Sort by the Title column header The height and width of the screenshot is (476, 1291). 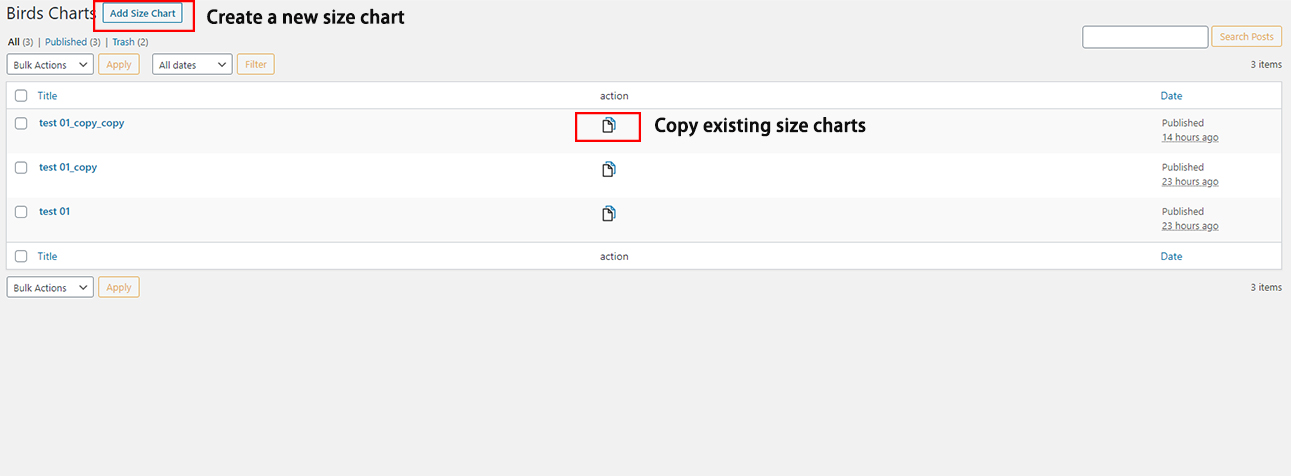pos(47,96)
